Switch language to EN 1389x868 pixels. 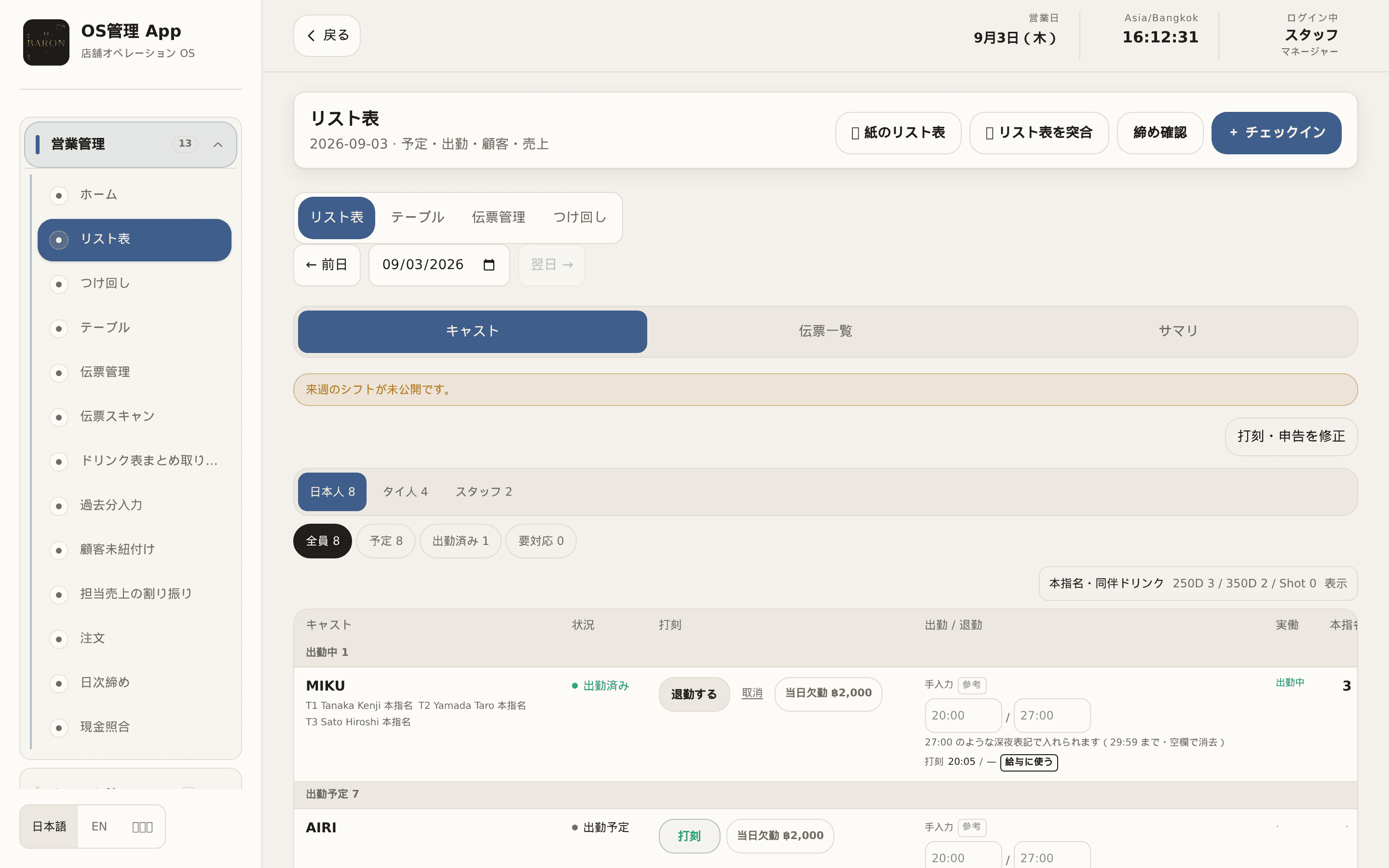click(99, 827)
